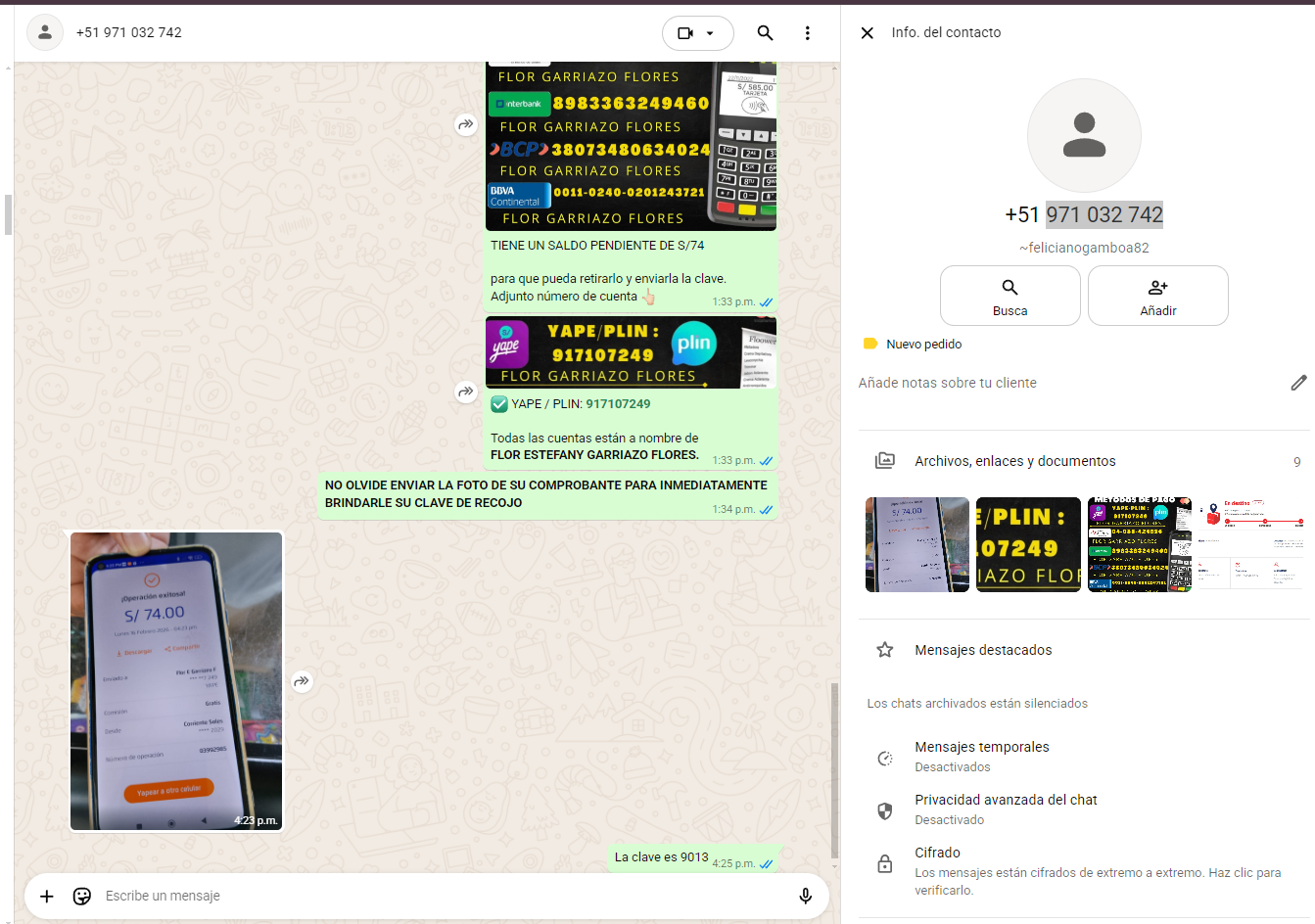
Task: Click the microphone voice message icon
Action: coord(805,896)
